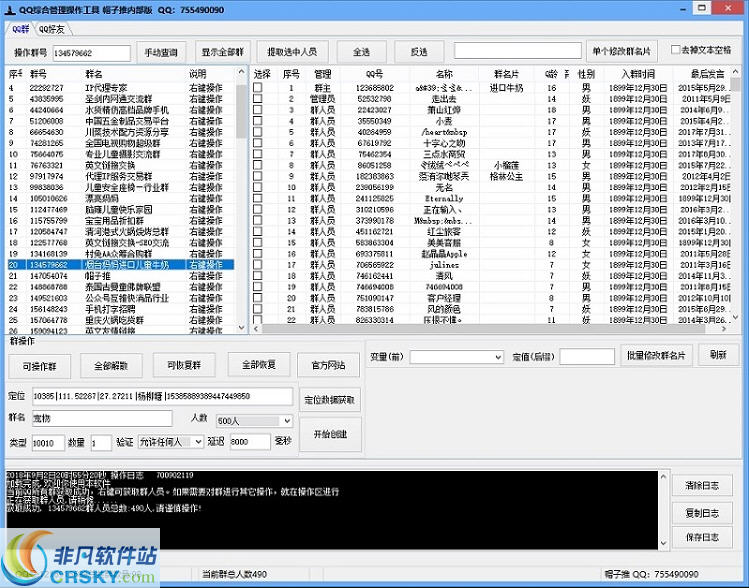Click the 可操作群 button
The width and height of the screenshot is (749, 588).
(40, 366)
